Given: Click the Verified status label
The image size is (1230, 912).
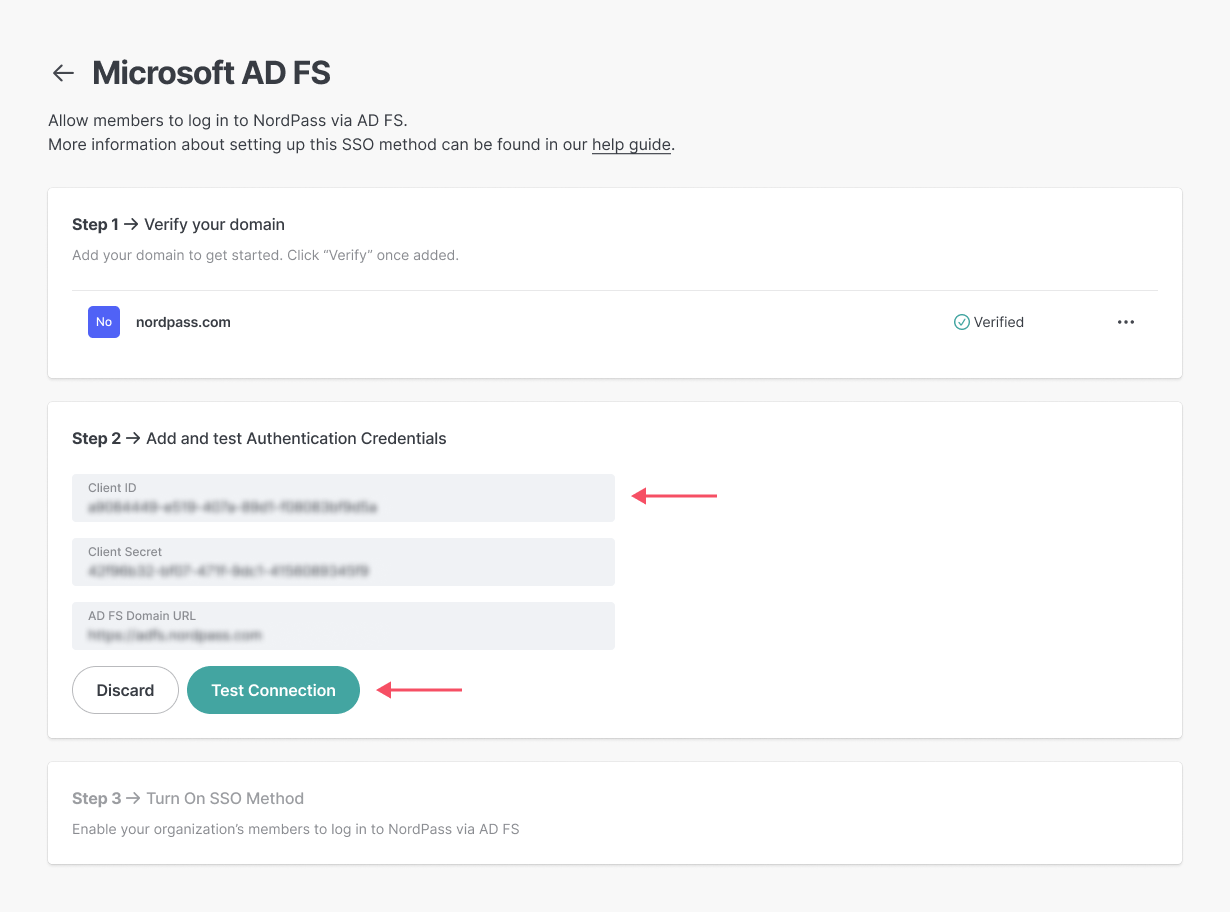Looking at the screenshot, I should [x=999, y=322].
